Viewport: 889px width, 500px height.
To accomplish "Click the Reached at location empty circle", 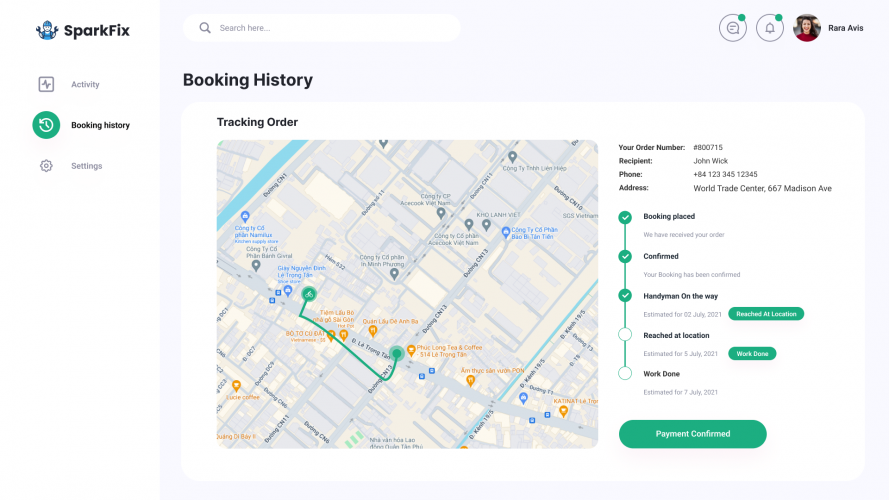I will (x=625, y=334).
